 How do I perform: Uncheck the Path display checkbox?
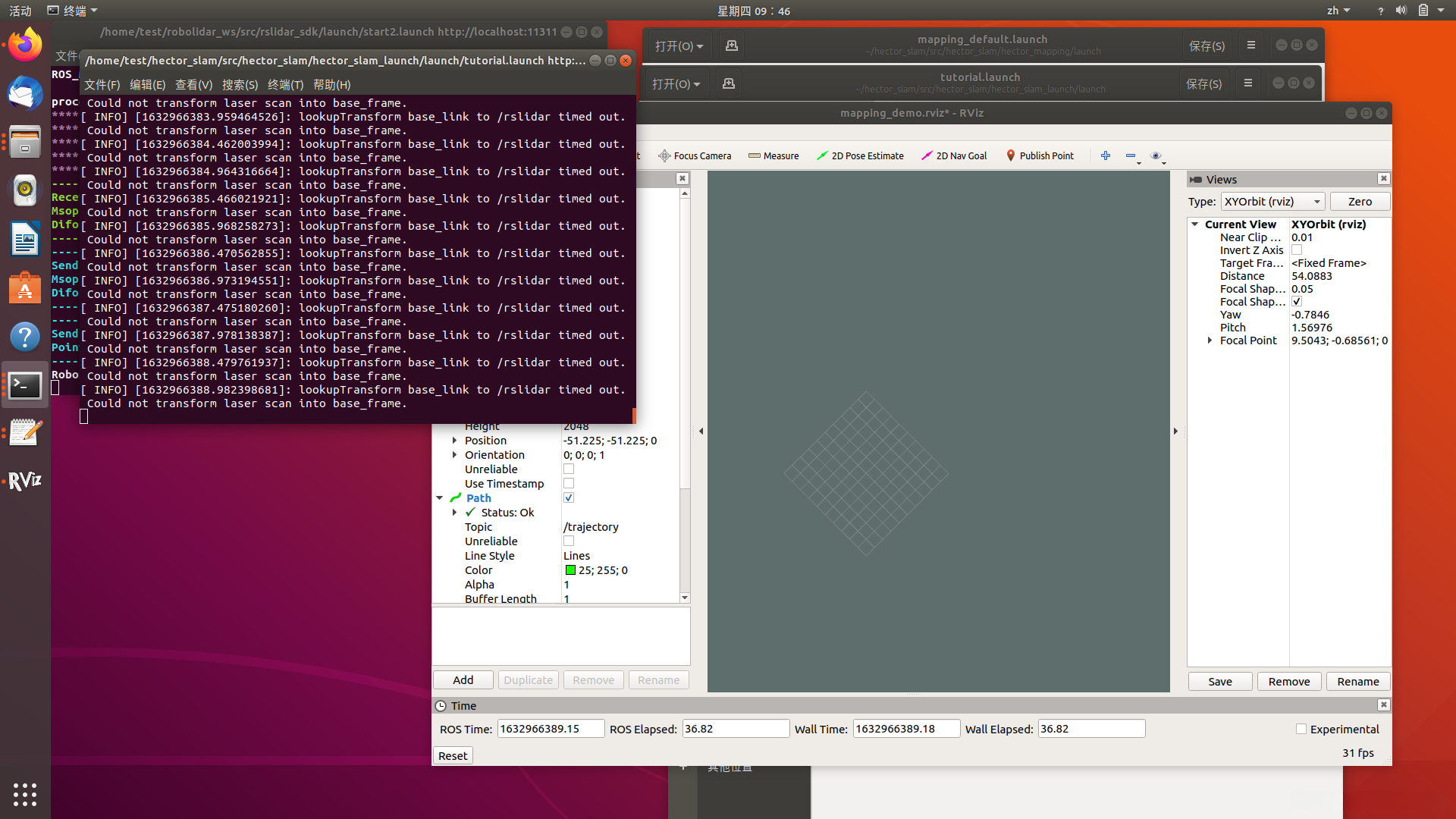569,498
